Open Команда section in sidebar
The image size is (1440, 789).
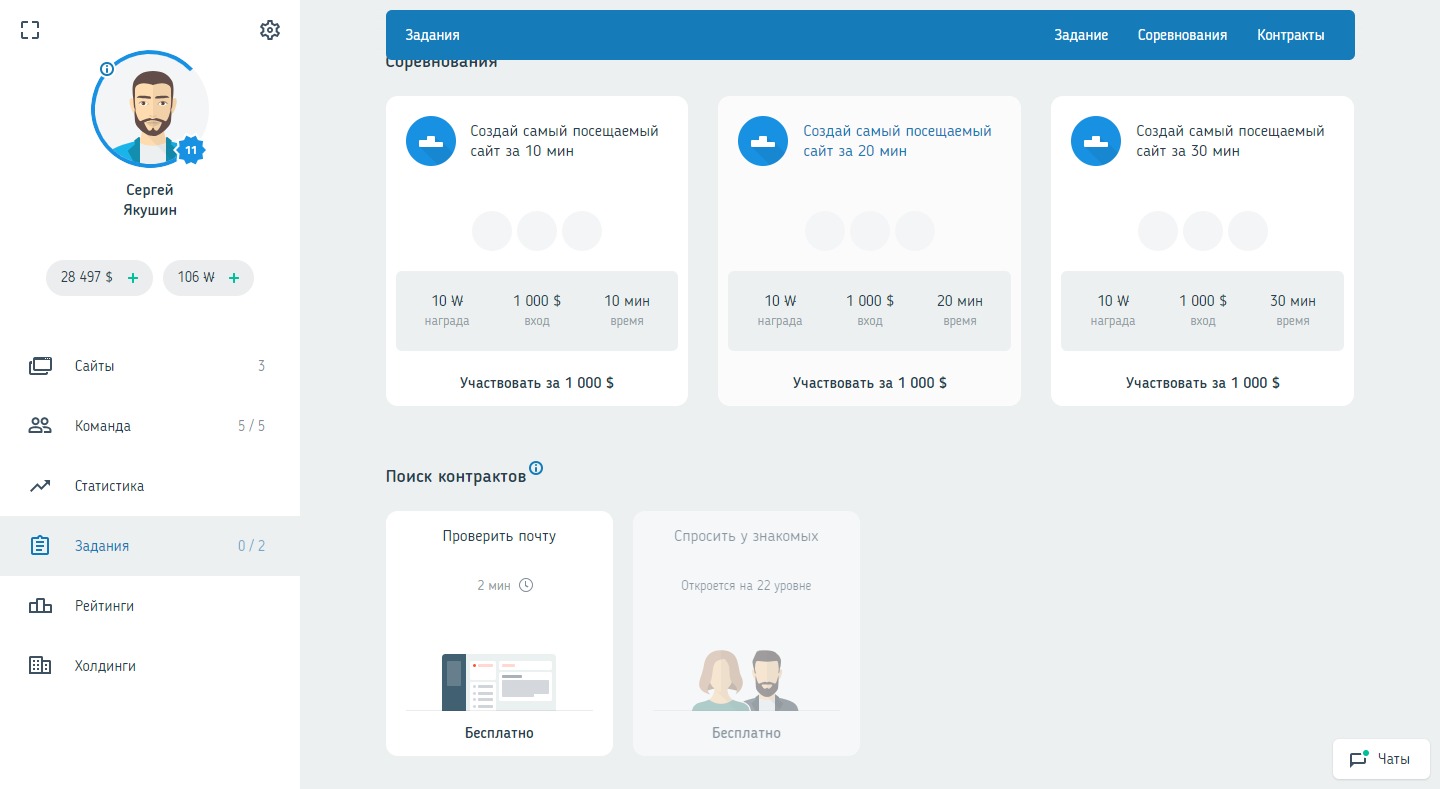103,426
